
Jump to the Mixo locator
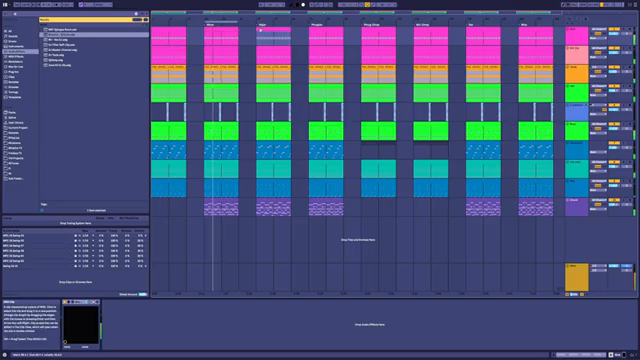[523, 24]
